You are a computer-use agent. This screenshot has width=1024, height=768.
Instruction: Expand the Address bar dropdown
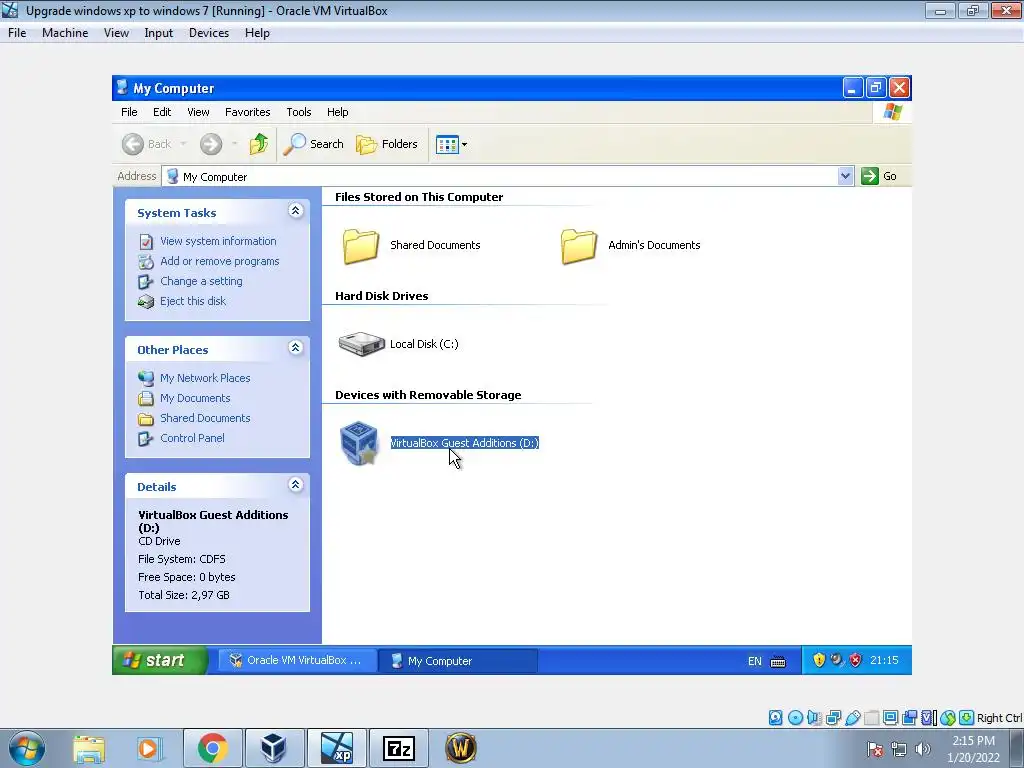(845, 176)
